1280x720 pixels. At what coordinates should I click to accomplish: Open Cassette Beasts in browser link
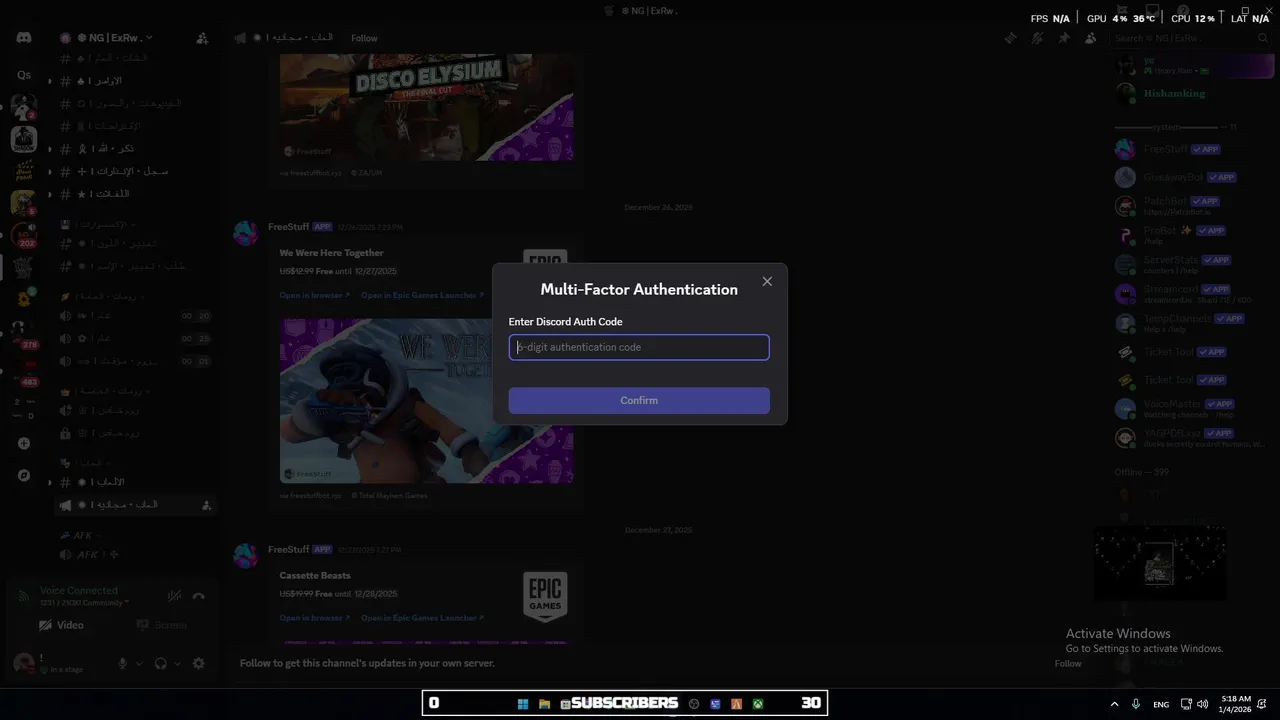314,617
